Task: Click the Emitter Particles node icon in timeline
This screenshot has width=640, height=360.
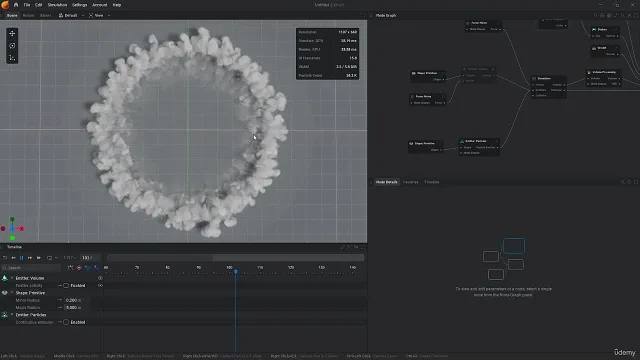Action: [x=4, y=315]
